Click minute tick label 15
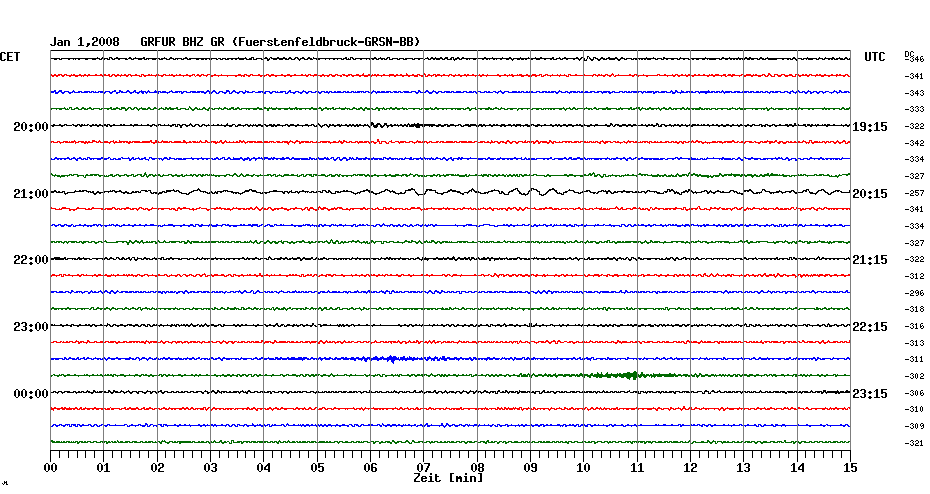This screenshot has height=494, width=930. click(851, 468)
